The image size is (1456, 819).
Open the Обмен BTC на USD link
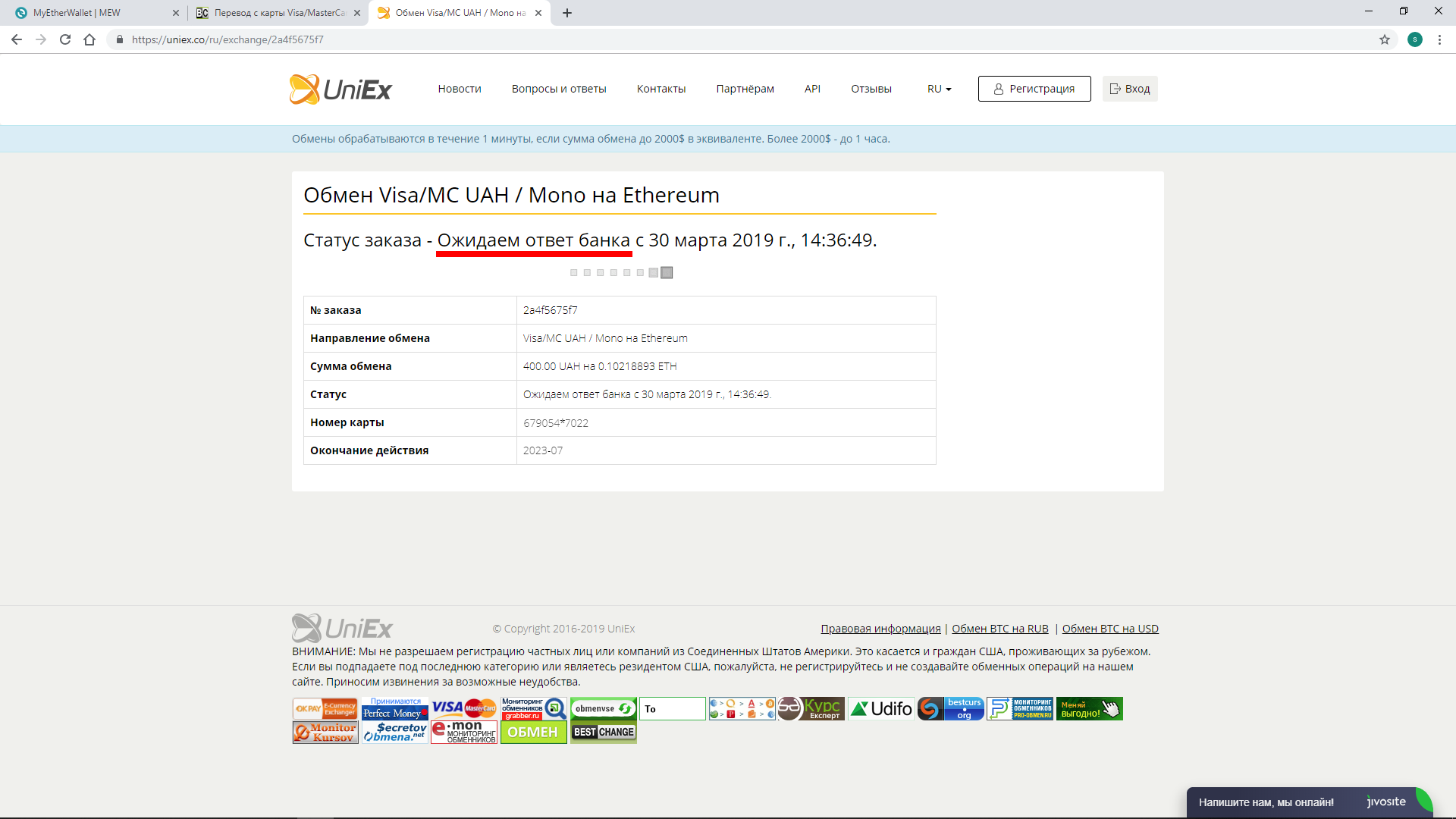[x=1110, y=629]
